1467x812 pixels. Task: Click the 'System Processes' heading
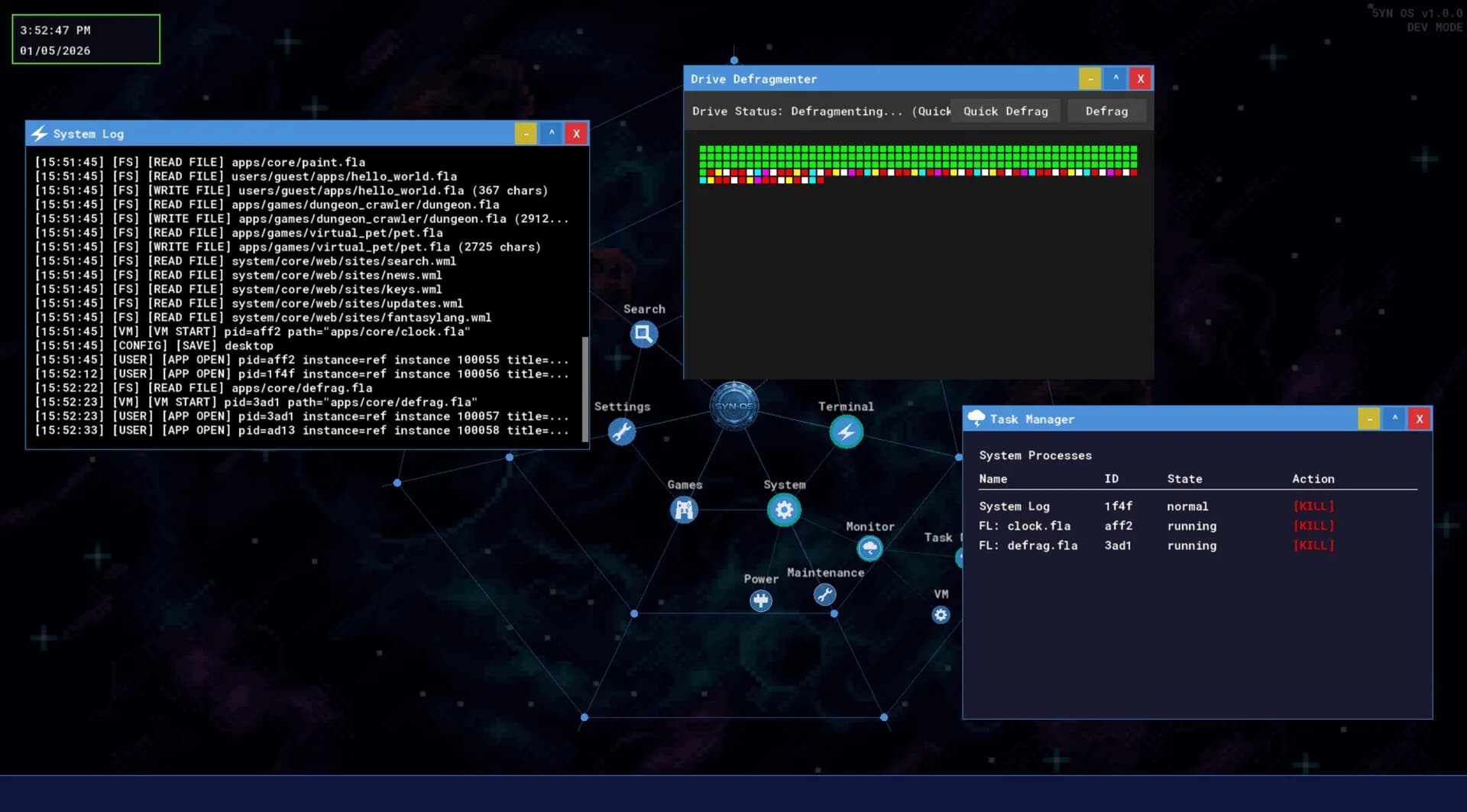(x=1035, y=455)
